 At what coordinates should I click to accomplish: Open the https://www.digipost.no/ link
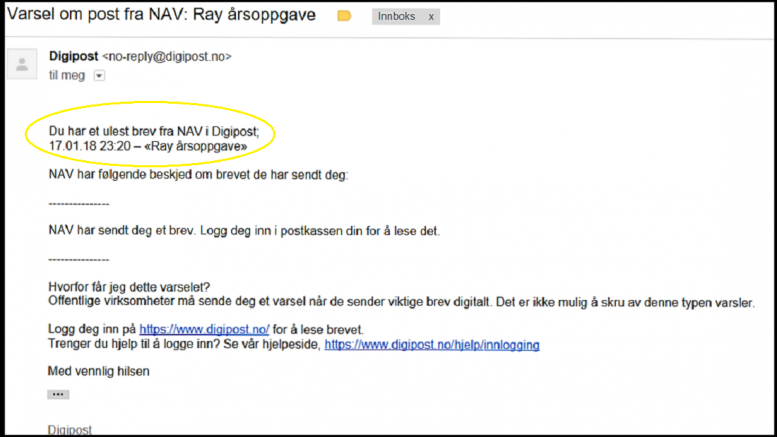pos(204,329)
